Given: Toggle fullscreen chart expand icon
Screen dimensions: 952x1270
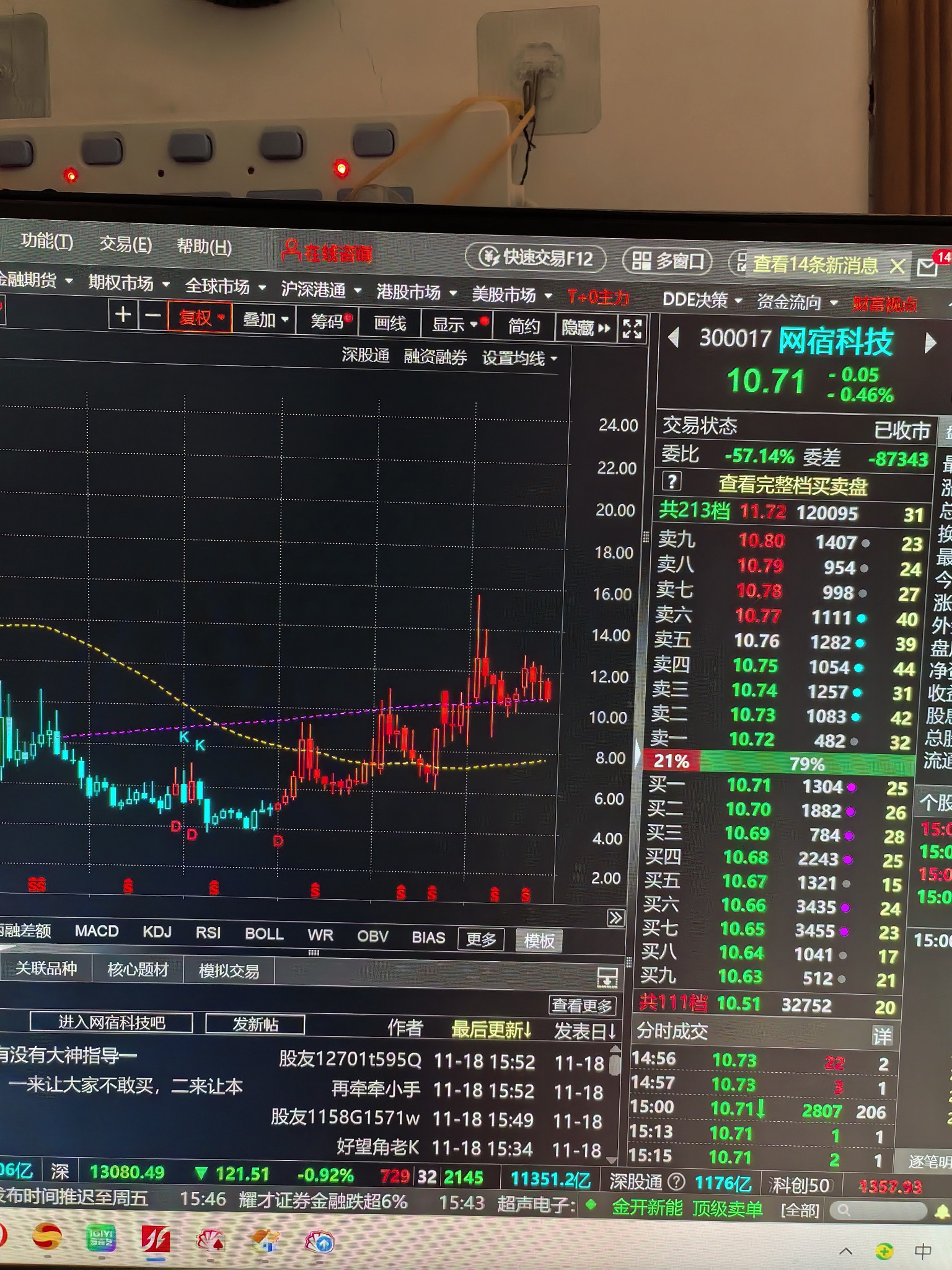Looking at the screenshot, I should tap(632, 329).
